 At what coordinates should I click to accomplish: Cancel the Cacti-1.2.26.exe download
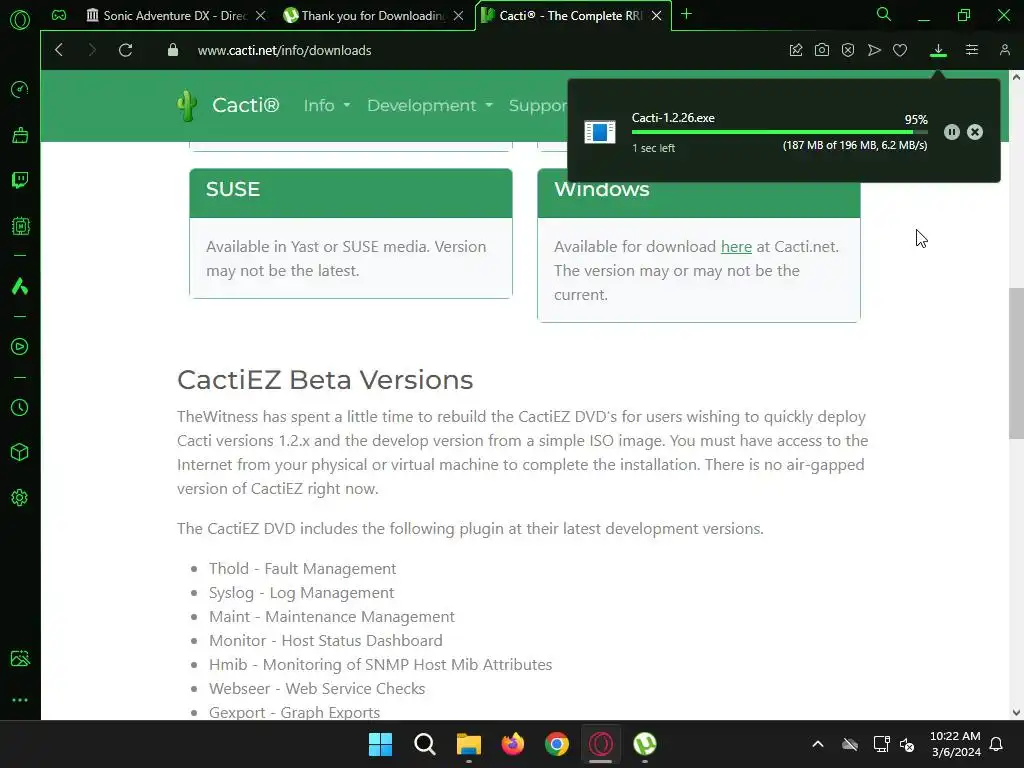click(975, 133)
